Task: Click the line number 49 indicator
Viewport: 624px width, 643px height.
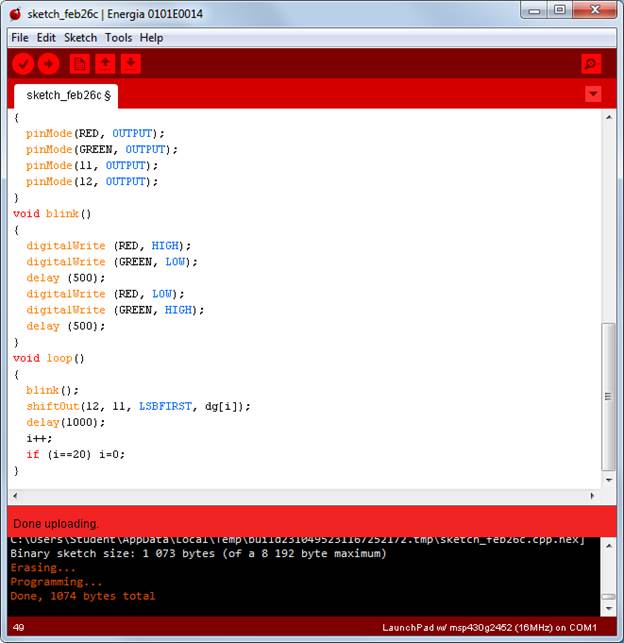Action: 18,627
